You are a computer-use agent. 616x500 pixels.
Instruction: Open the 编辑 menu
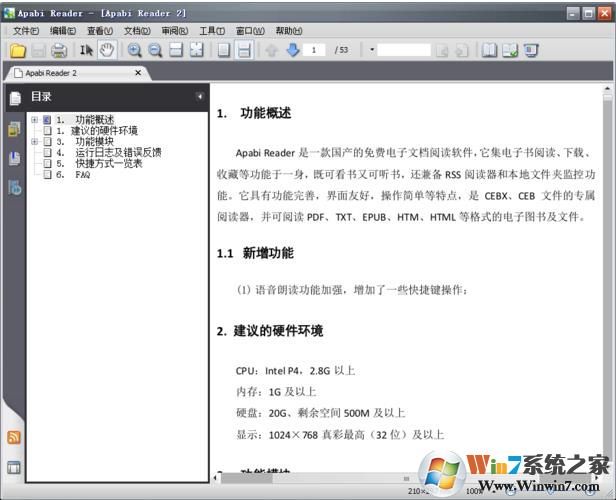pos(63,31)
